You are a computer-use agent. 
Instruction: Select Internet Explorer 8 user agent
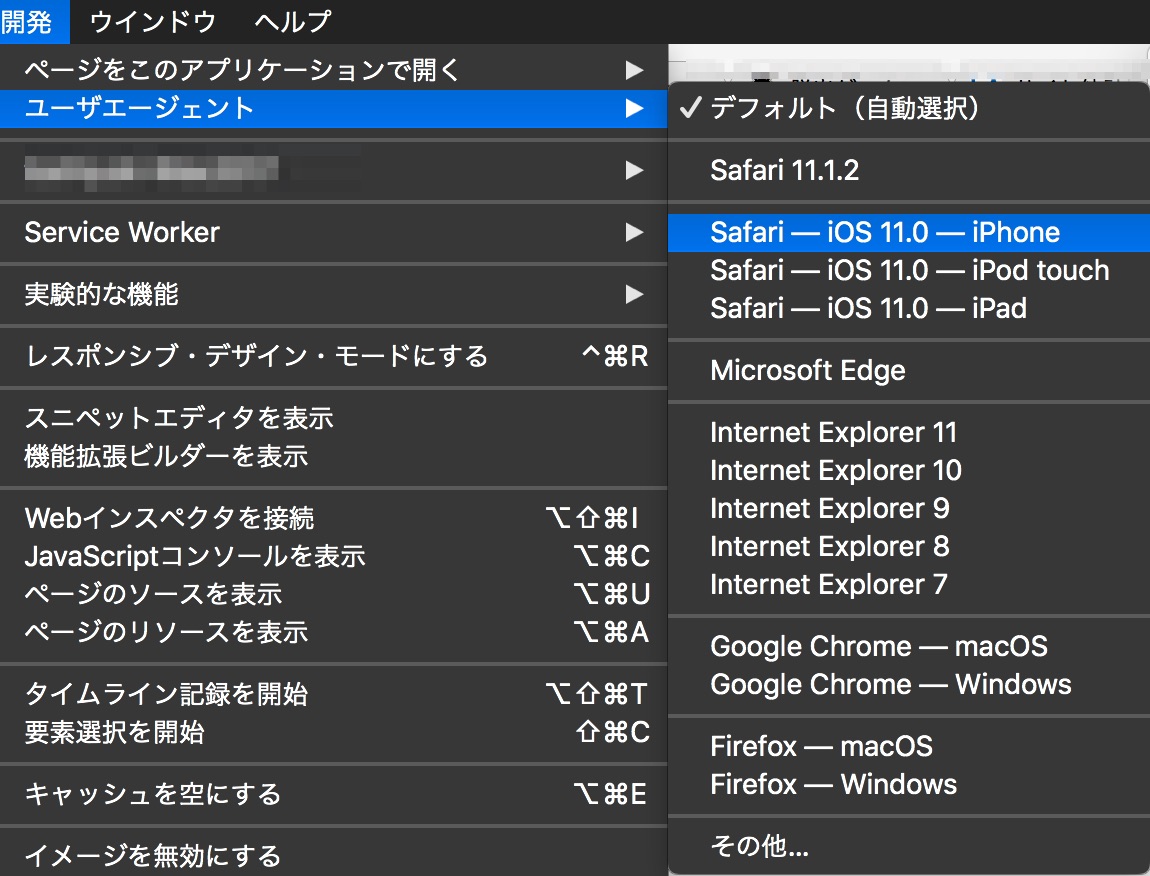[909, 547]
